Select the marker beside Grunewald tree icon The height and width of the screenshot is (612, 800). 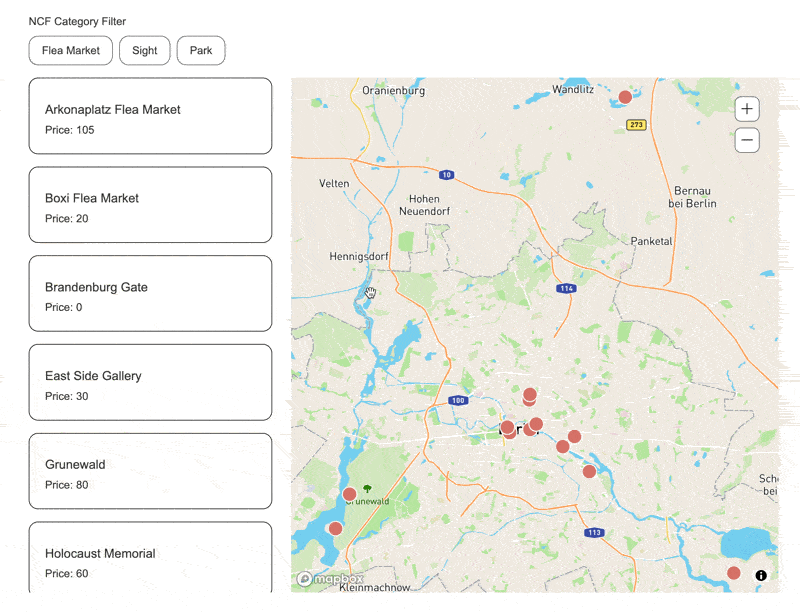(x=349, y=494)
